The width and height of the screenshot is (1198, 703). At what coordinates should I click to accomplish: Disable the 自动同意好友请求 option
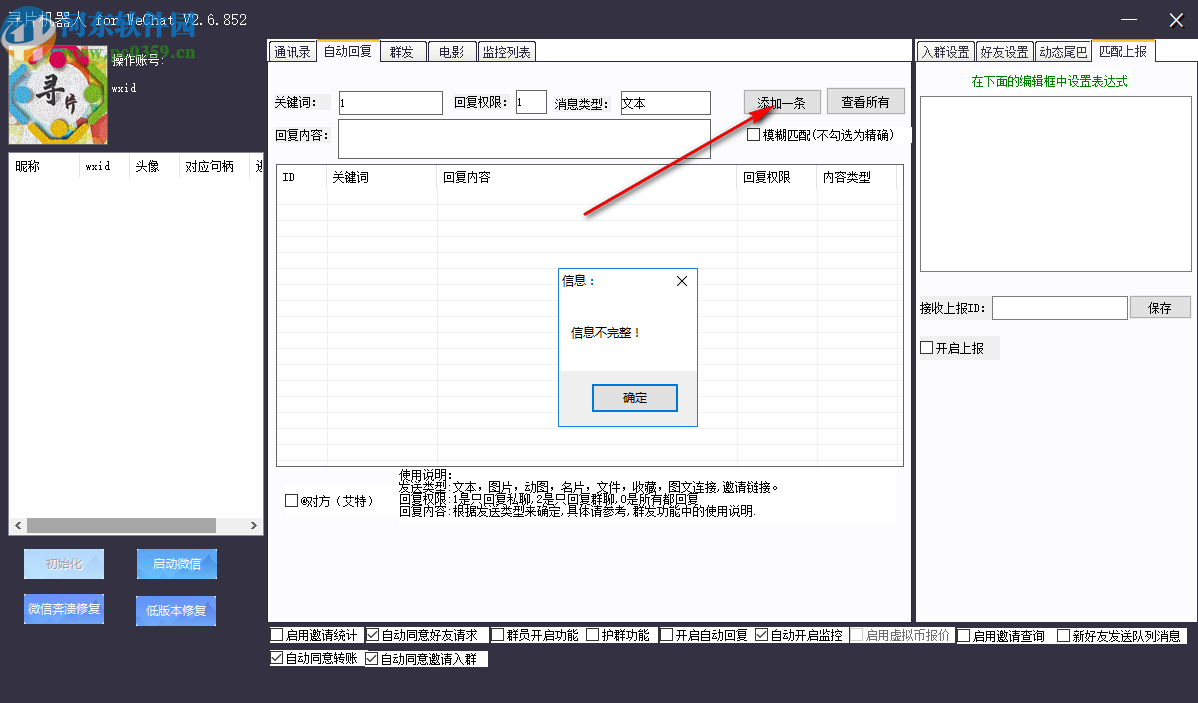[373, 634]
